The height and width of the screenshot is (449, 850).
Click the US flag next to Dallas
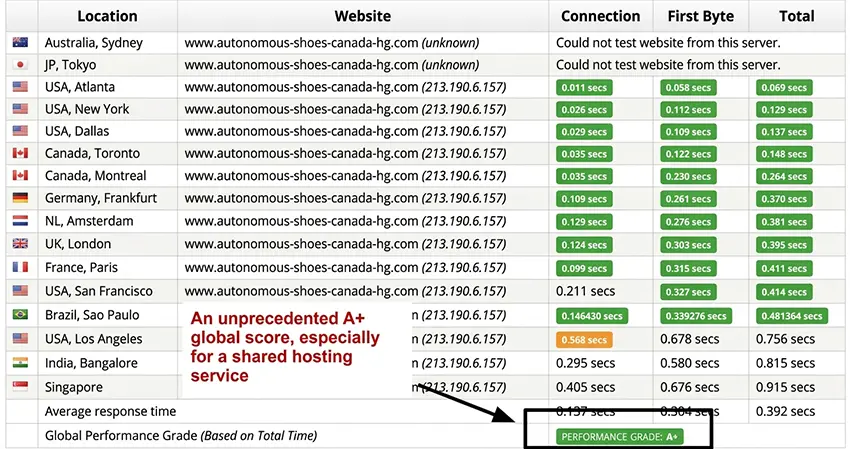pos(20,131)
